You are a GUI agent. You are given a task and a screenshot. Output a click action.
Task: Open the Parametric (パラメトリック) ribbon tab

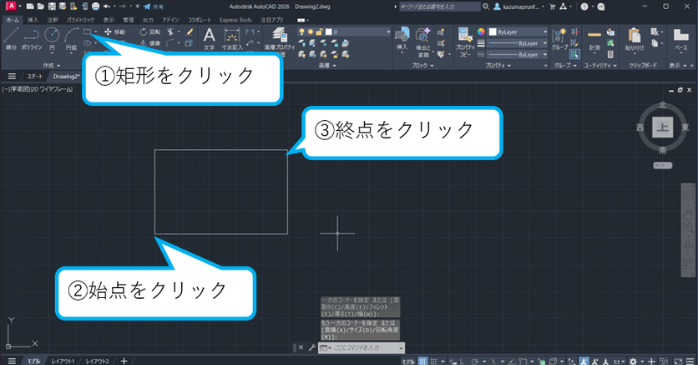81,20
